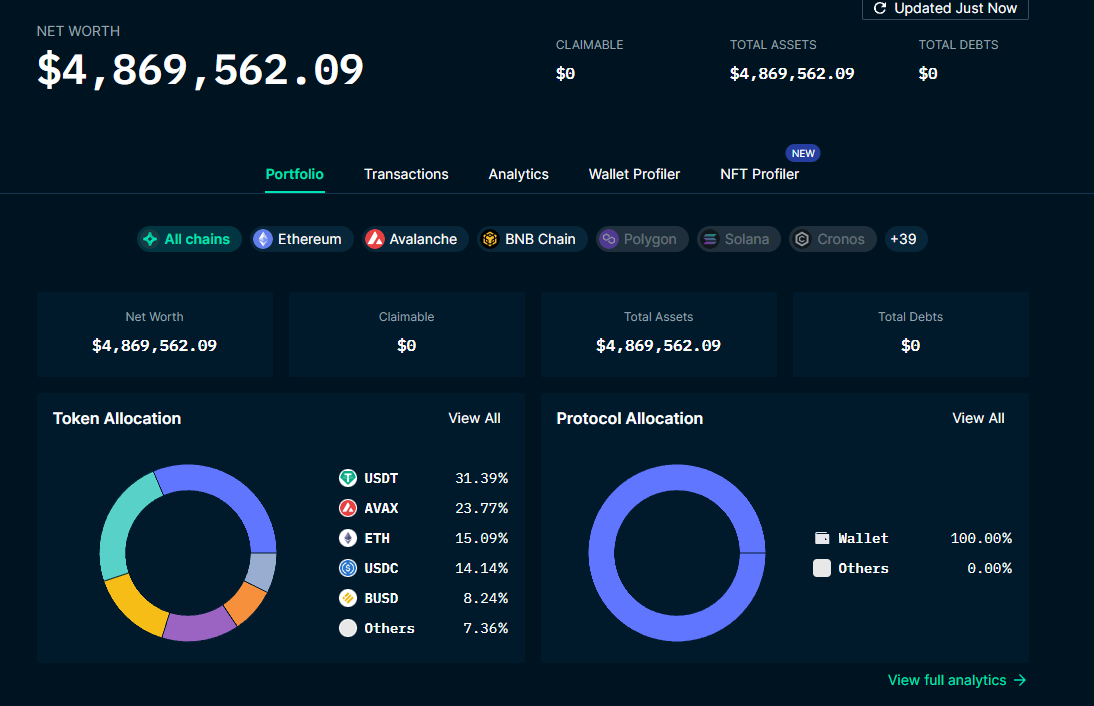Select the All chains filter button
Image resolution: width=1094 pixels, height=706 pixels.
point(187,239)
